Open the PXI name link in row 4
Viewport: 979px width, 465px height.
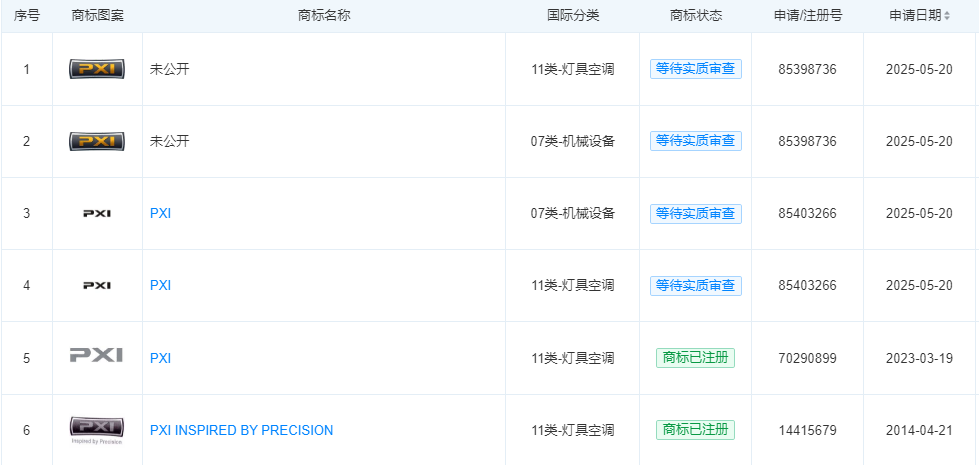160,285
